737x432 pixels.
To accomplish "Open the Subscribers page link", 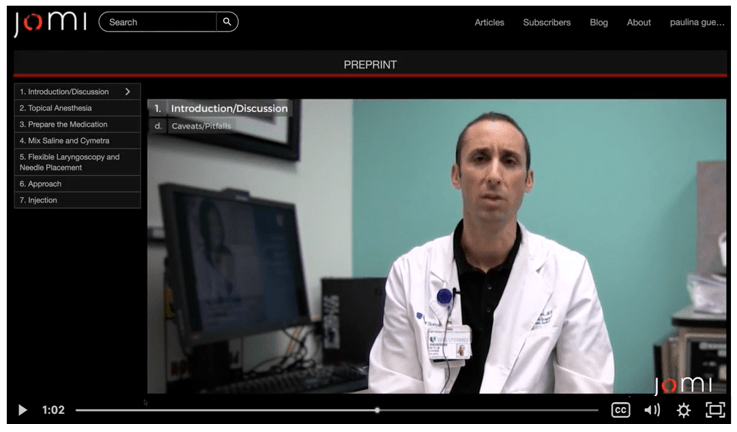I will tap(546, 23).
